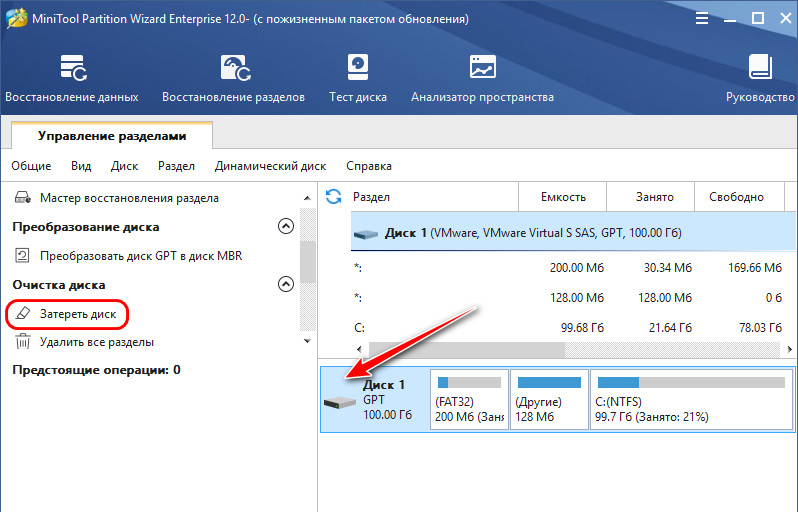Click the 169.66 Мб free value
Screen dimensions: 798x512
(755, 268)
